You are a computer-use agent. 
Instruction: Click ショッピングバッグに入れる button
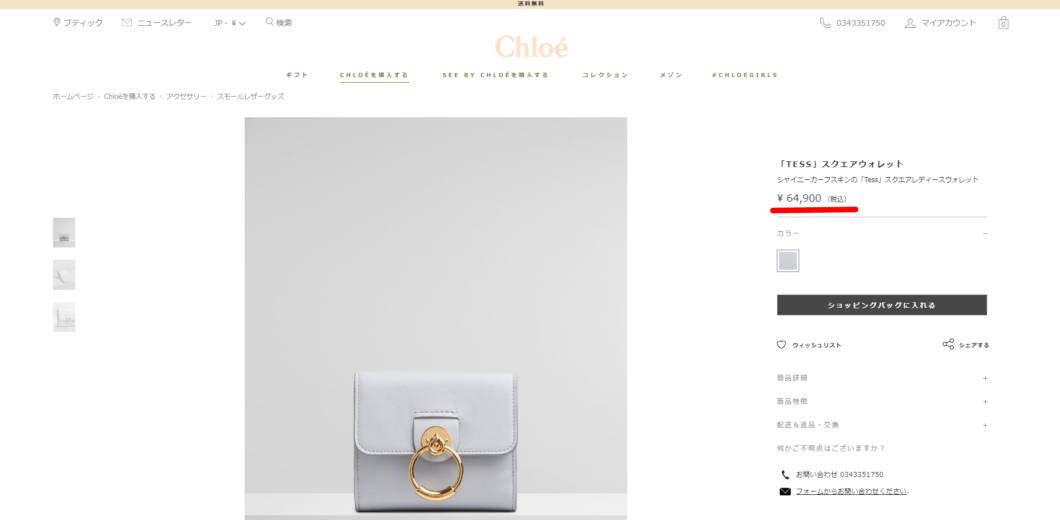882,305
